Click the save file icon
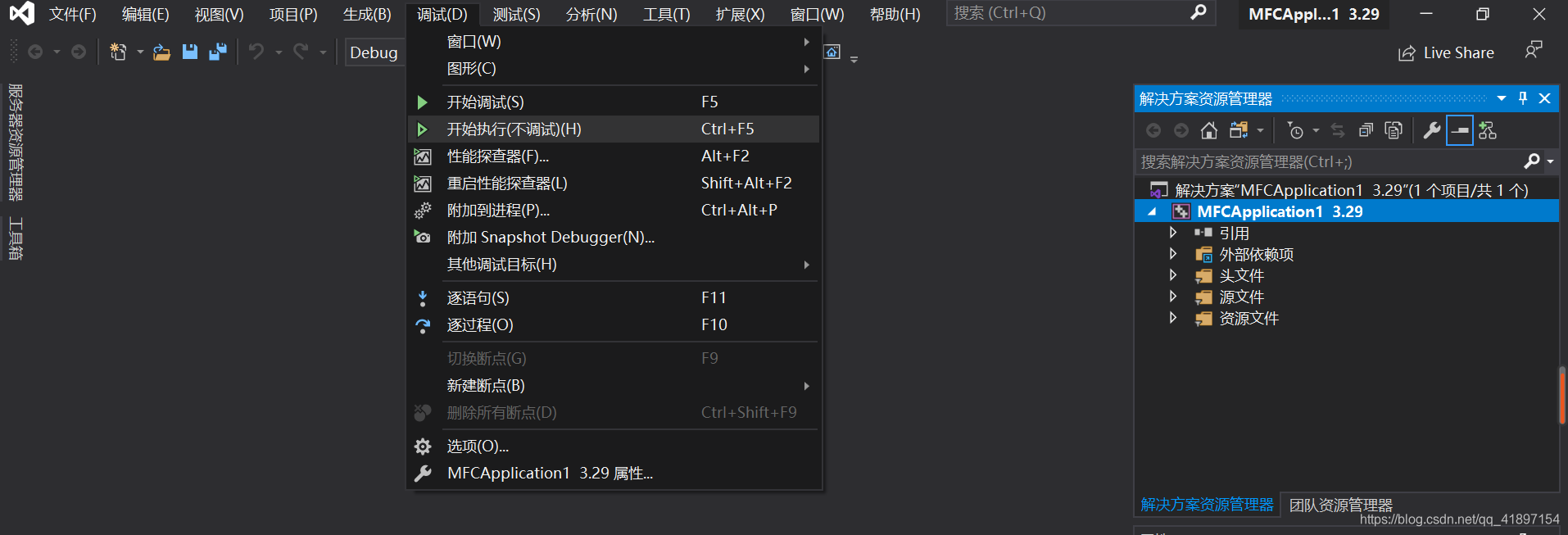The height and width of the screenshot is (535, 1568). point(190,52)
